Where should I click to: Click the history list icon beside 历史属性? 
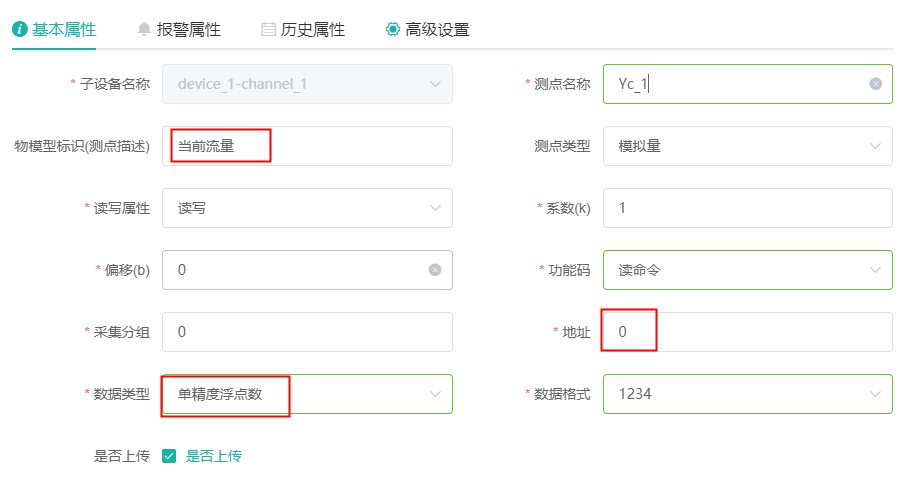click(x=268, y=29)
